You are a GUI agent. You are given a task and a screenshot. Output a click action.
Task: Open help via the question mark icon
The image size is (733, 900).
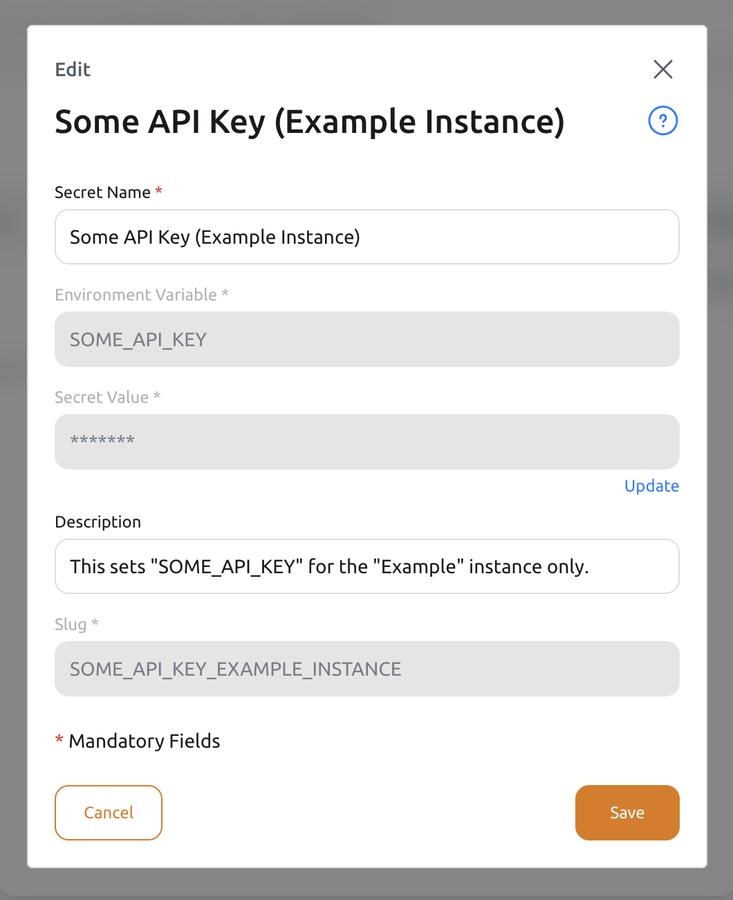(663, 121)
